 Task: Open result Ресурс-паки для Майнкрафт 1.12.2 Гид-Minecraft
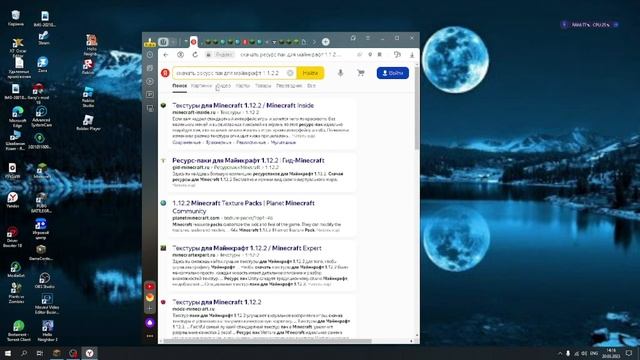tap(248, 160)
